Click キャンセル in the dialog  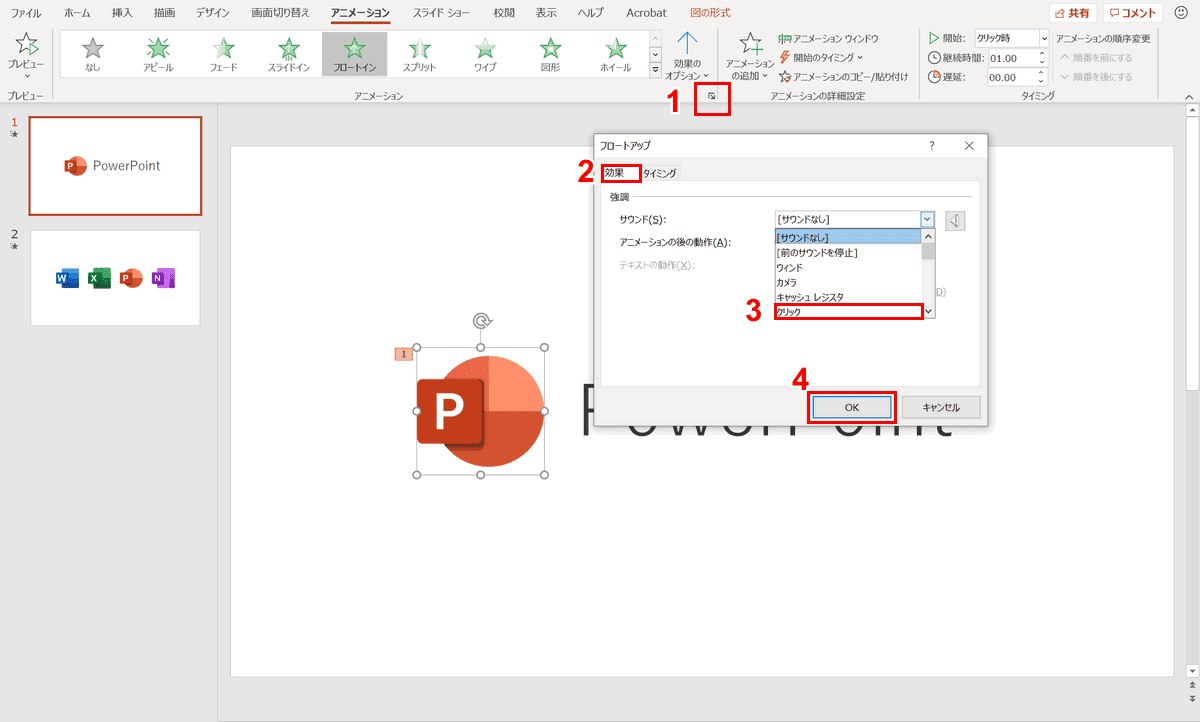[x=941, y=407]
